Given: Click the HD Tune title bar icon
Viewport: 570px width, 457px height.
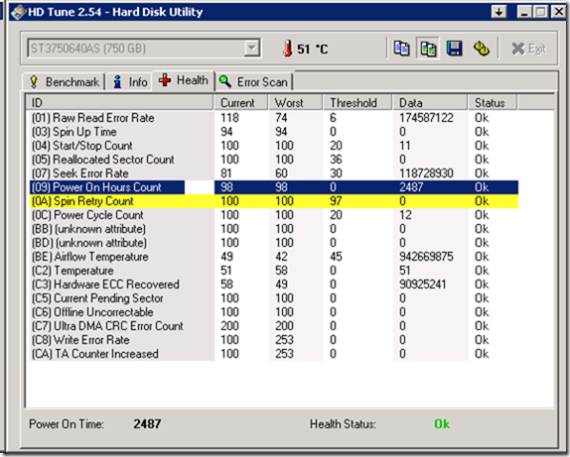Looking at the screenshot, I should [x=18, y=12].
